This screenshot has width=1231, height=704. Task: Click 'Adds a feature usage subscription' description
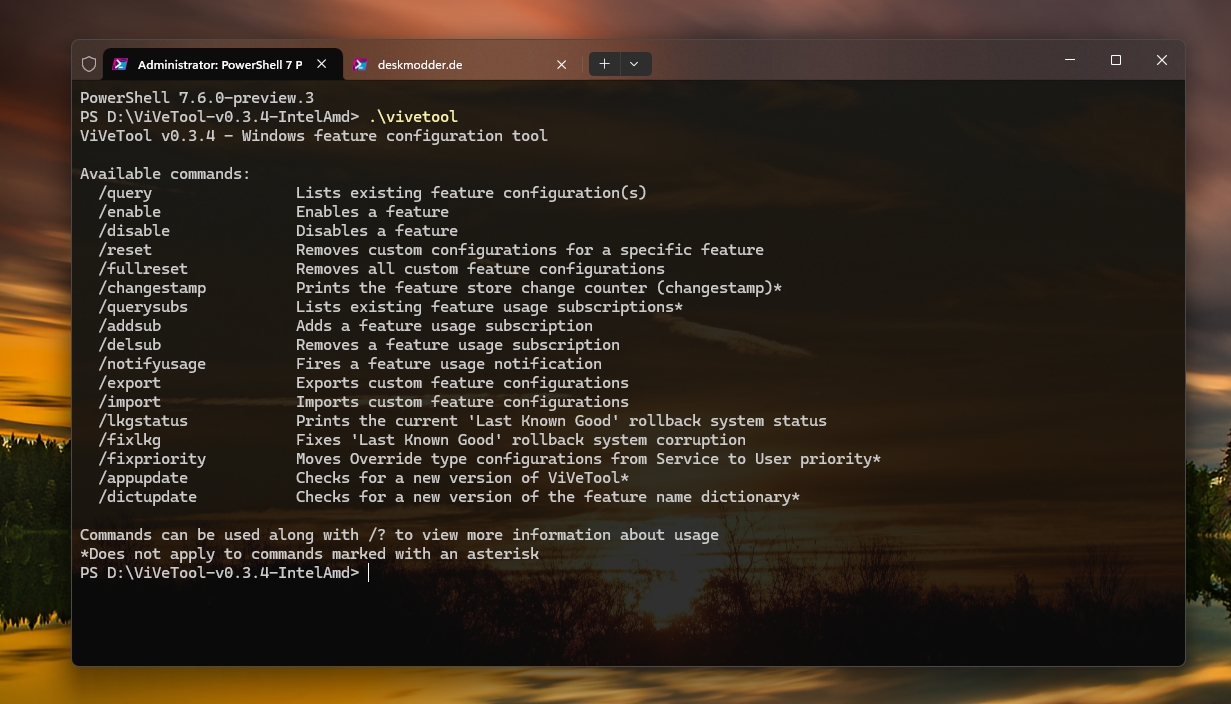444,326
